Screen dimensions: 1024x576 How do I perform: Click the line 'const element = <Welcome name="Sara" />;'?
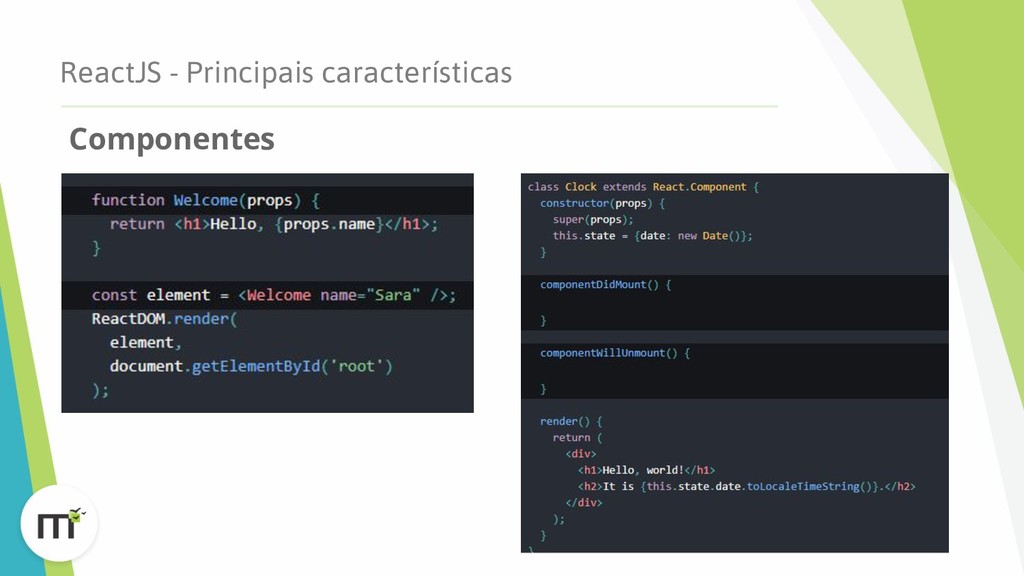(274, 295)
